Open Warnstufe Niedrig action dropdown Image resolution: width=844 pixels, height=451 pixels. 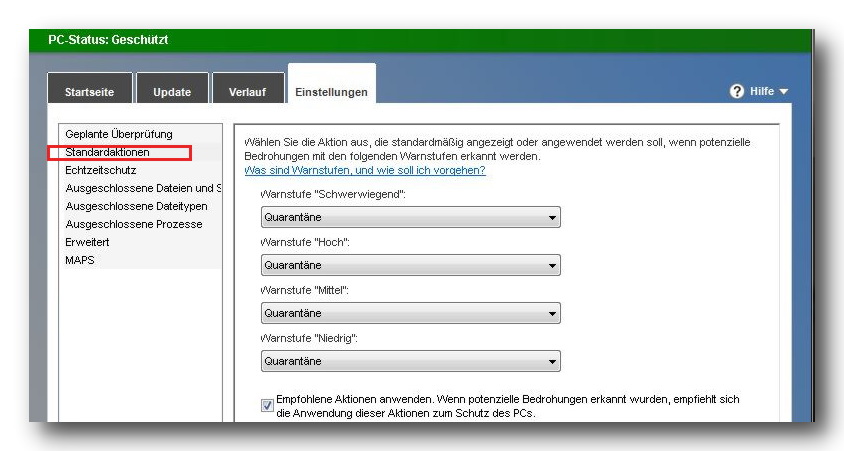click(x=411, y=361)
